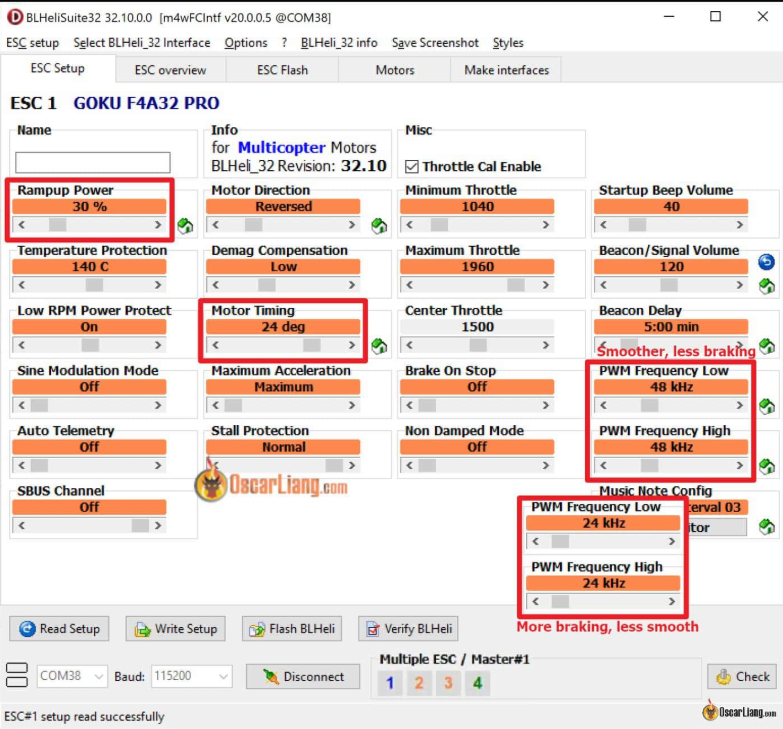Open the question mark help menu
The height and width of the screenshot is (729, 783).
point(284,43)
